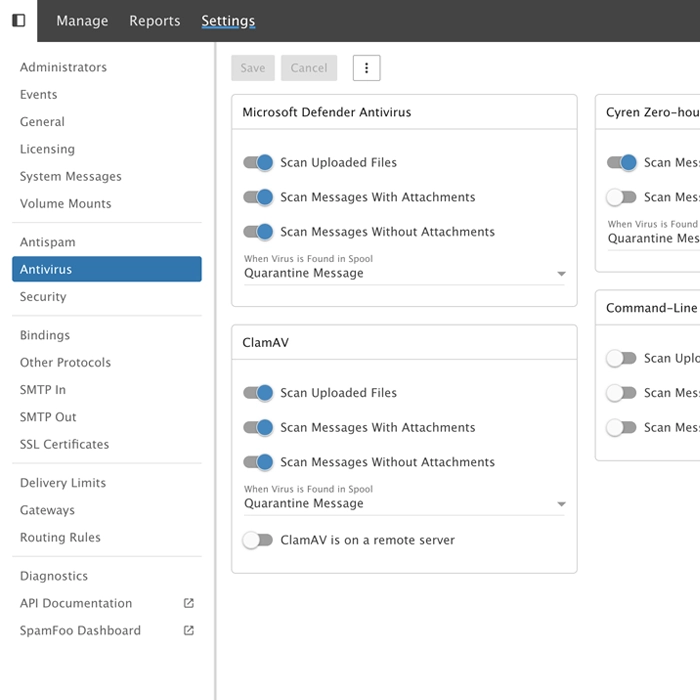Enable ClamAV is on a remote server
The width and height of the screenshot is (700, 700).
[258, 540]
